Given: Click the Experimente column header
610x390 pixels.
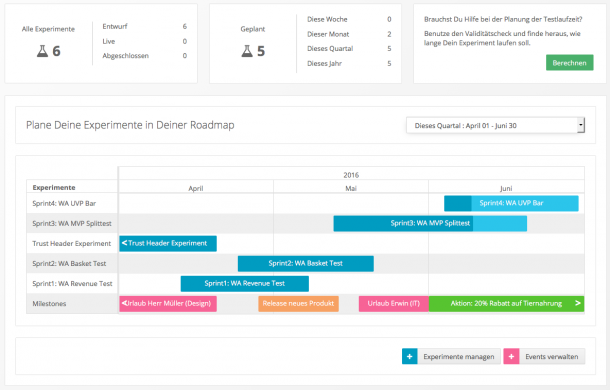Looking at the screenshot, I should (x=54, y=188).
